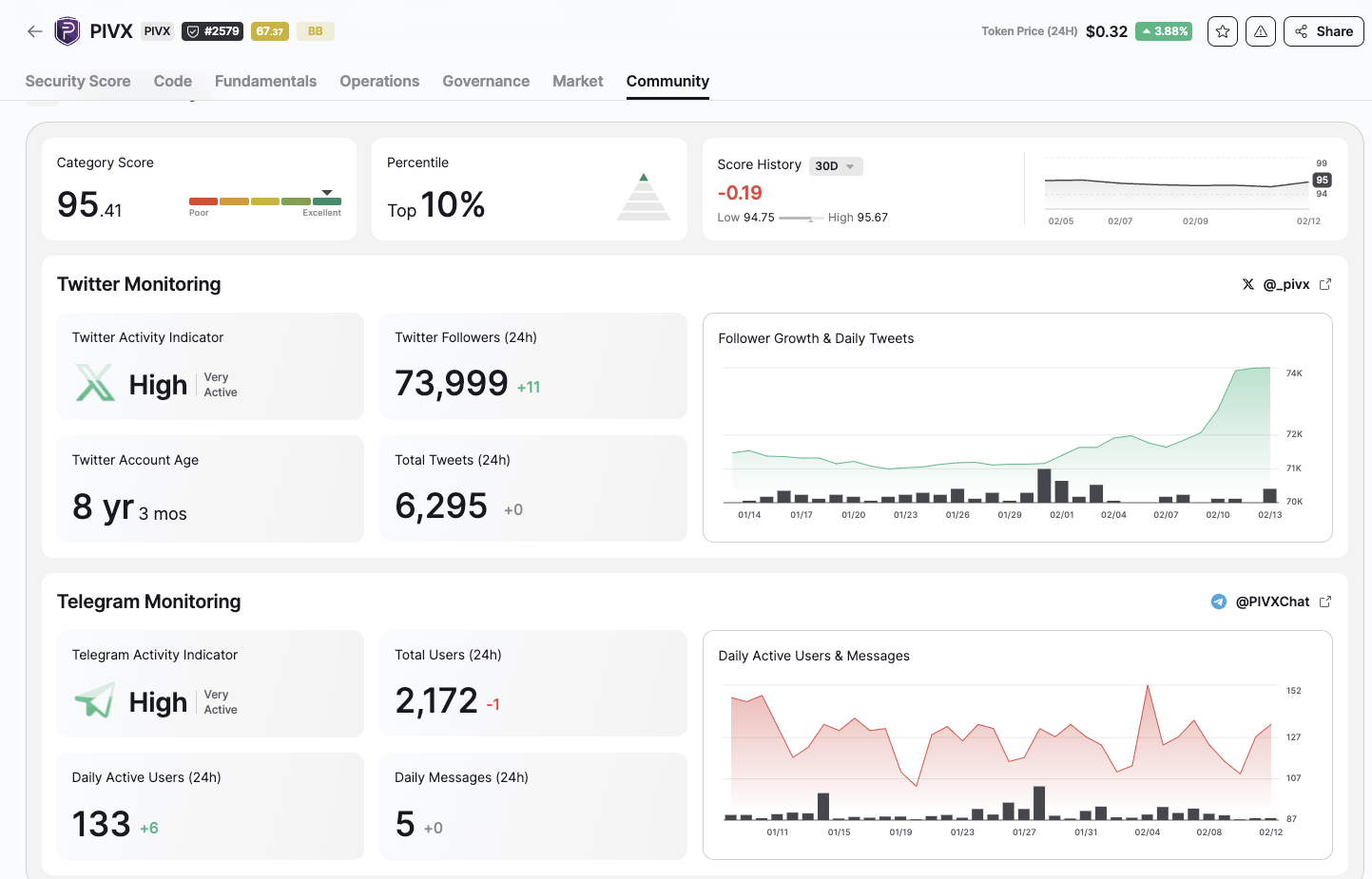
Task: Open the @_pivx Twitter link
Action: point(1286,284)
